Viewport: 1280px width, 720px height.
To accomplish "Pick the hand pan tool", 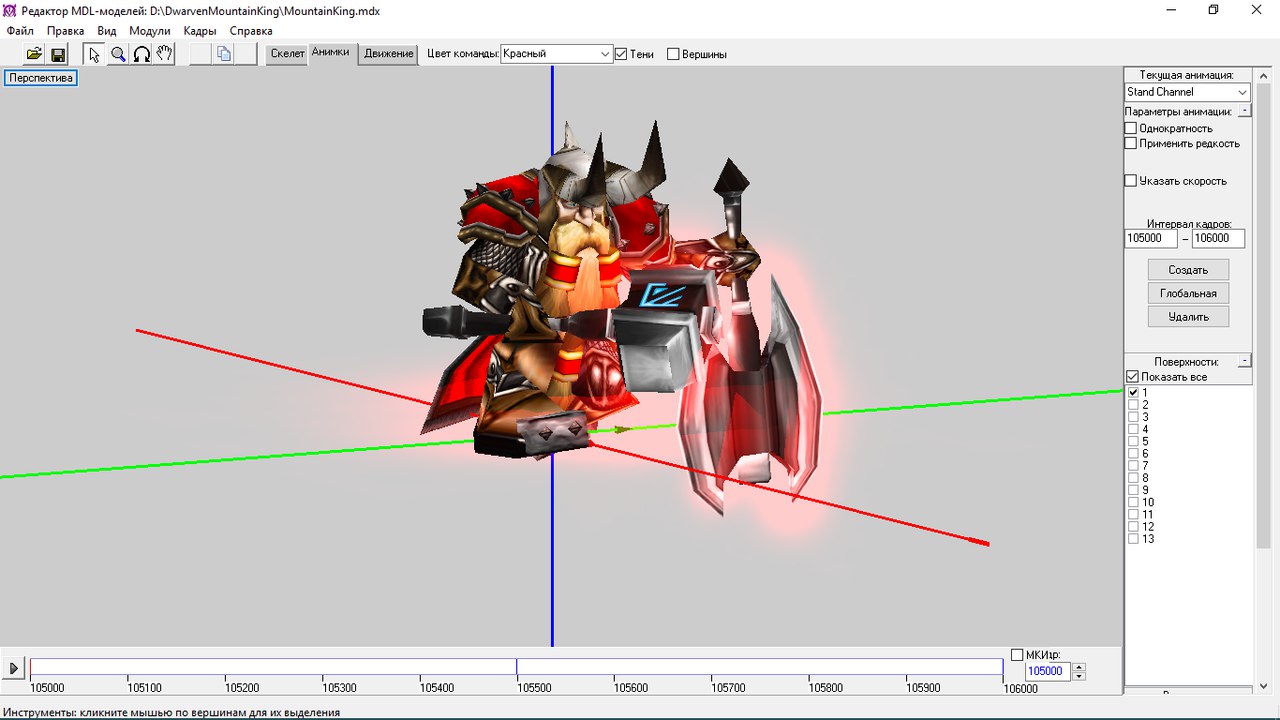I will pos(164,54).
